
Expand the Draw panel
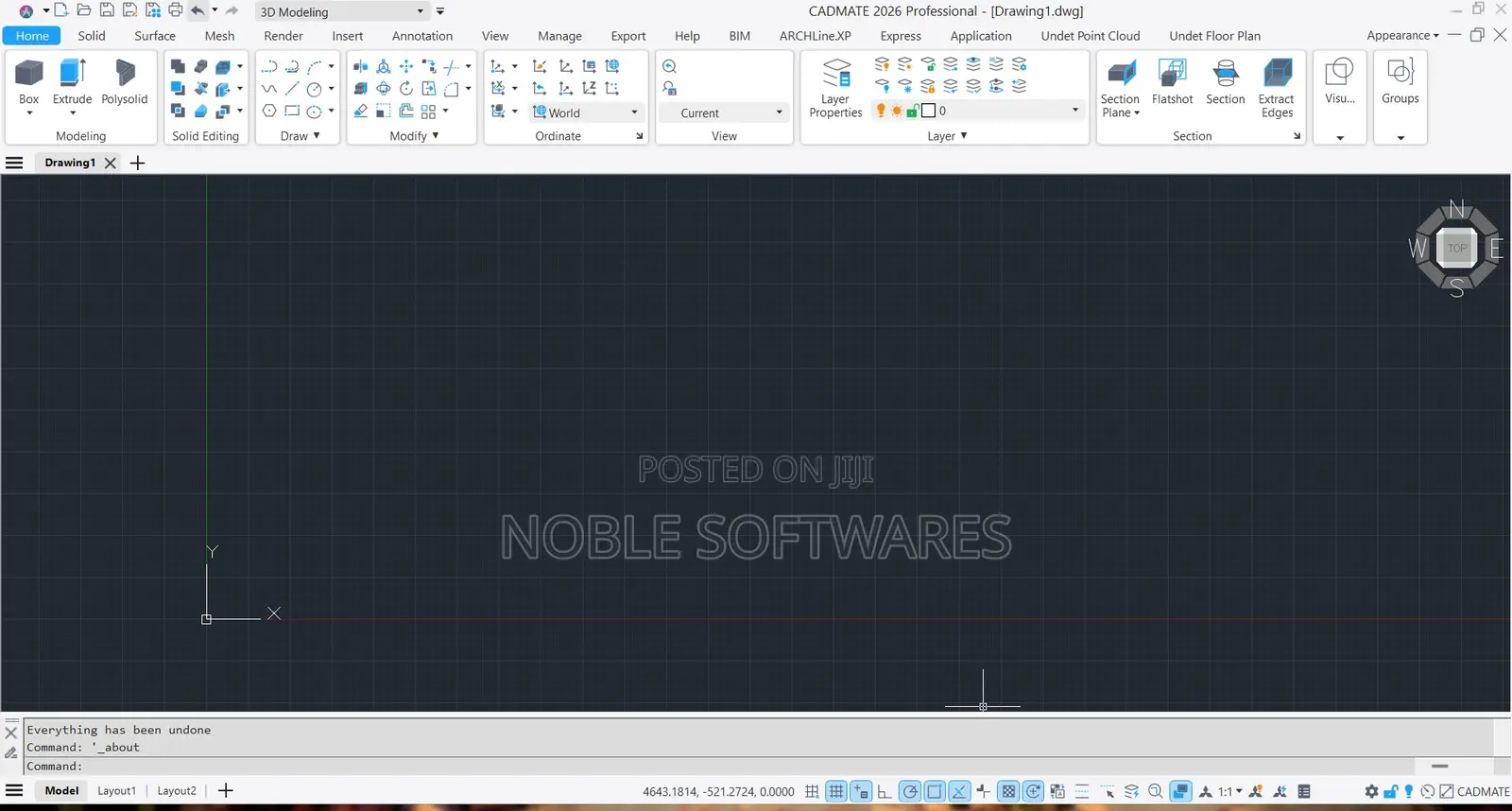click(301, 136)
